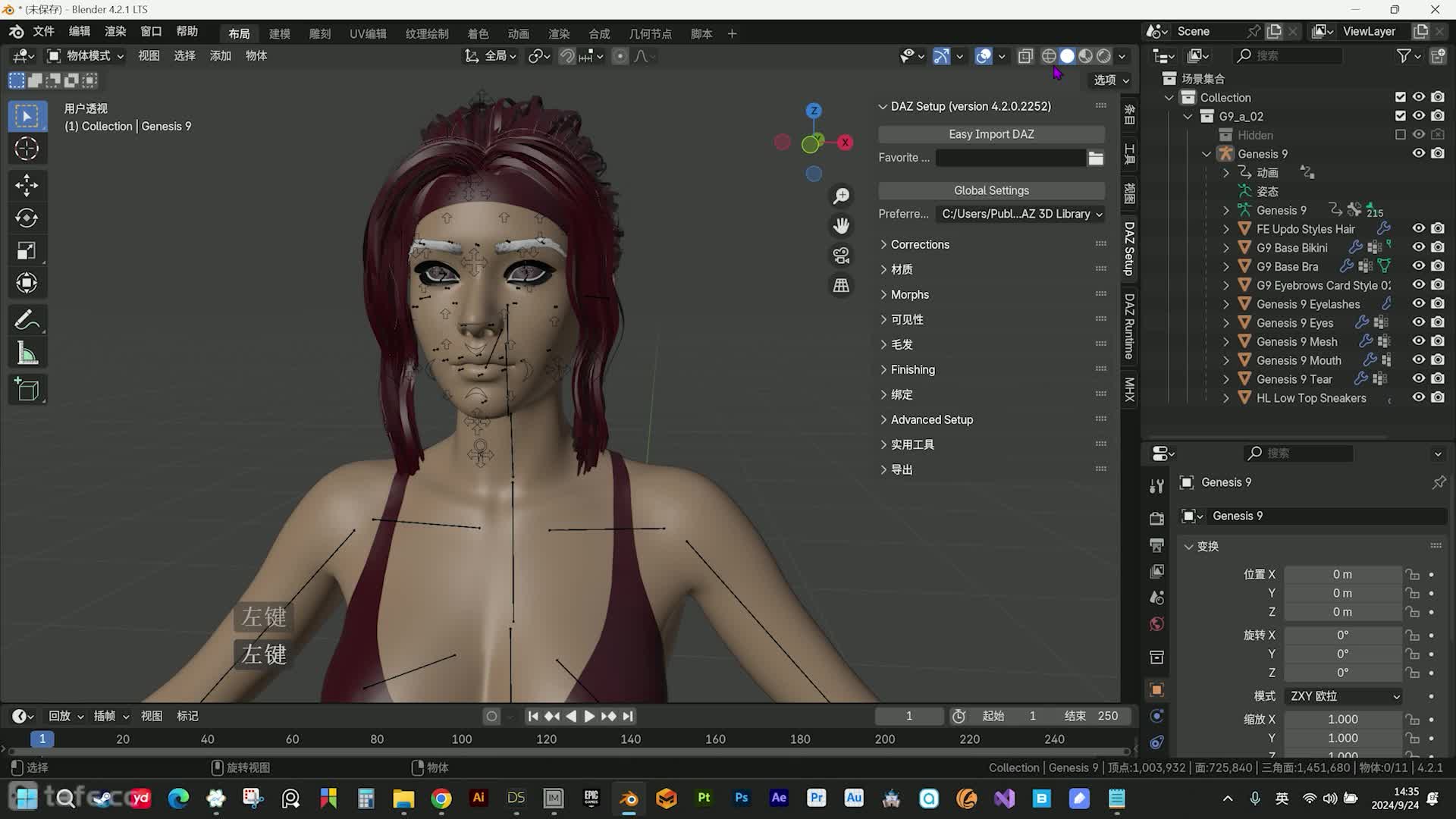Select the Select Box tool in the toolbar

tap(27, 116)
